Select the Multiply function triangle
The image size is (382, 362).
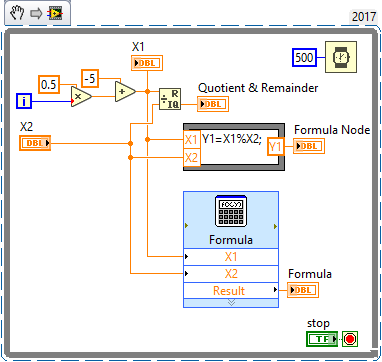(x=81, y=97)
